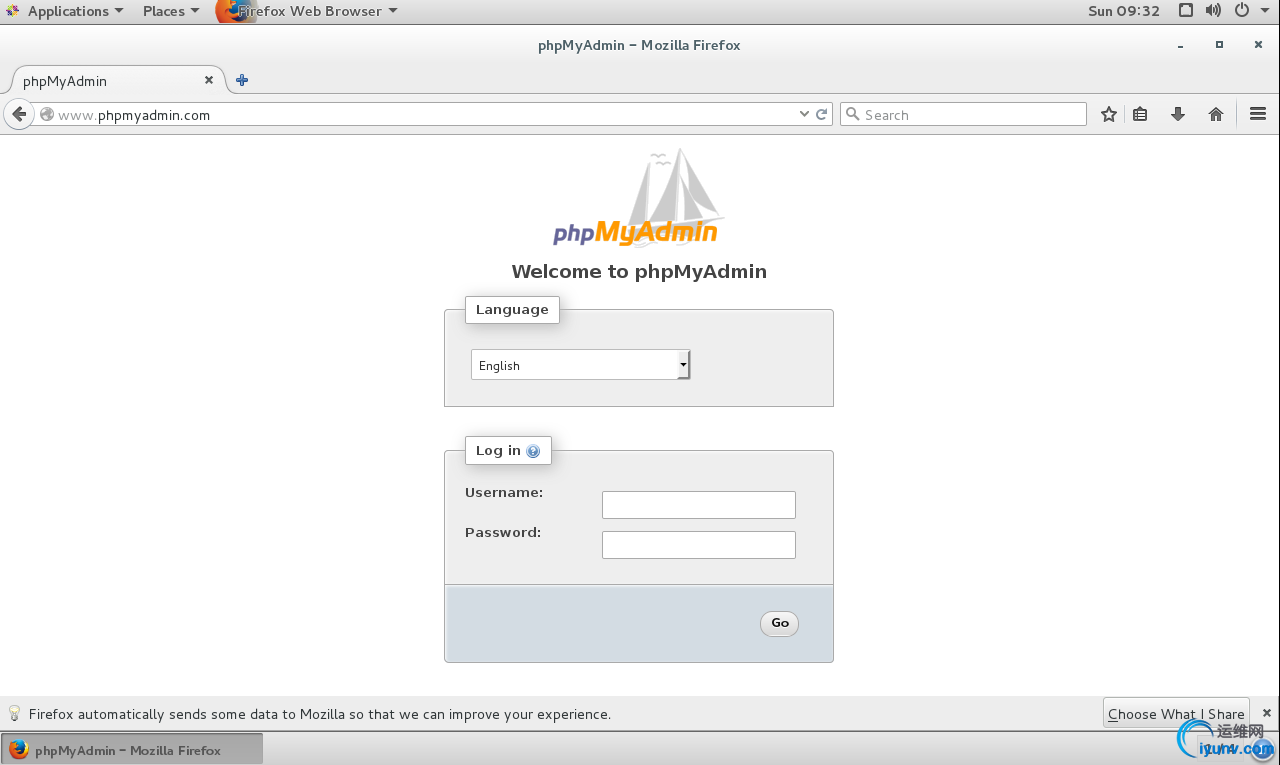1280x765 pixels.
Task: Click the Username input field
Action: pyautogui.click(x=699, y=505)
